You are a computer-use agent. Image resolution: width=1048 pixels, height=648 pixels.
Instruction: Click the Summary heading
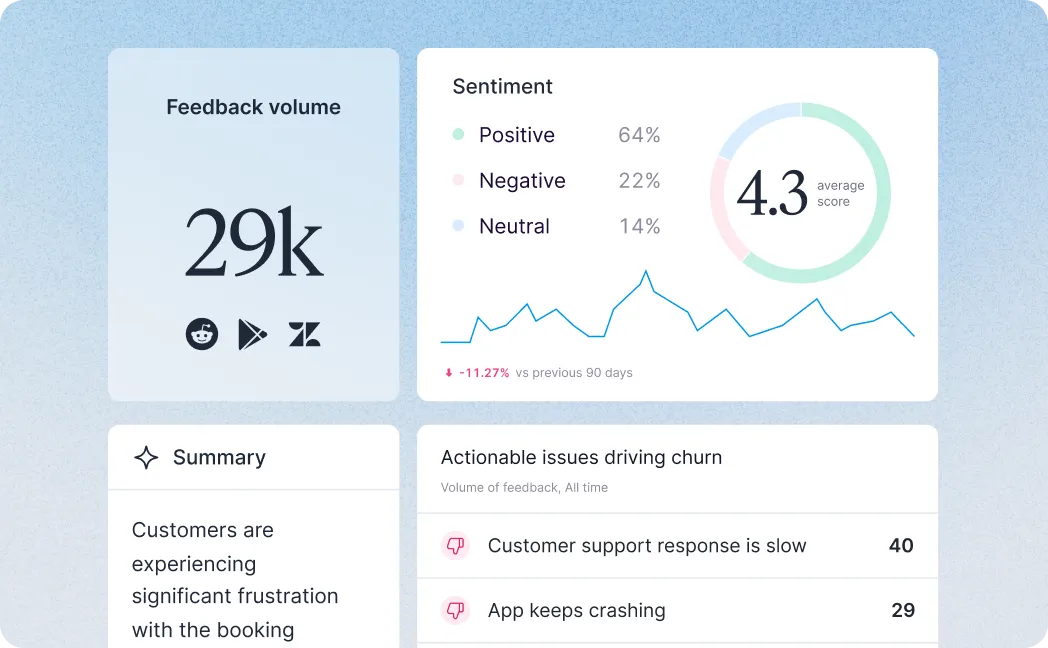(219, 458)
